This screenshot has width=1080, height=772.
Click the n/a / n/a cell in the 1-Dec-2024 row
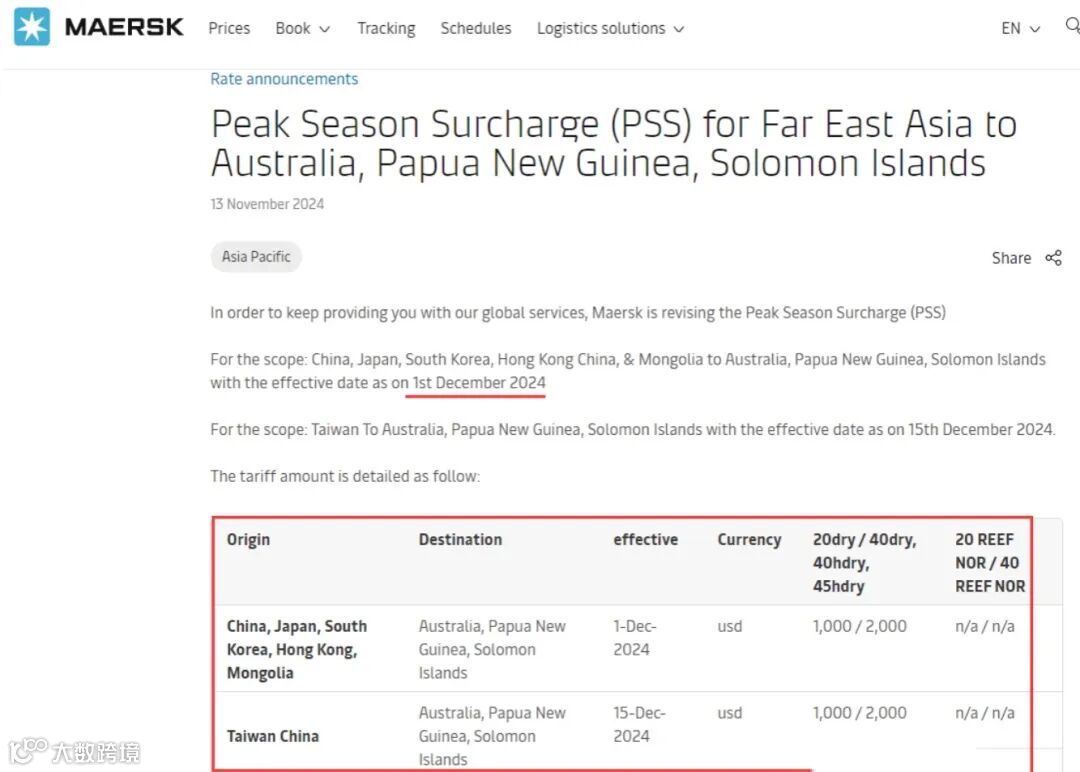pyautogui.click(x=985, y=626)
